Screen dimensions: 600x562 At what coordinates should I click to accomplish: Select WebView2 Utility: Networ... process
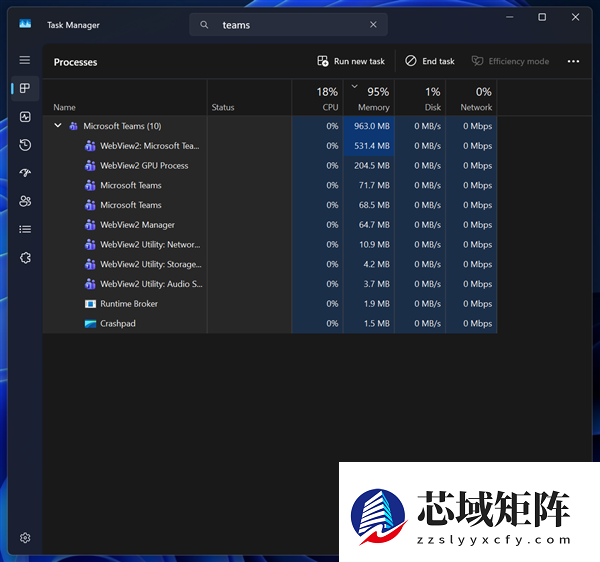[270, 244]
